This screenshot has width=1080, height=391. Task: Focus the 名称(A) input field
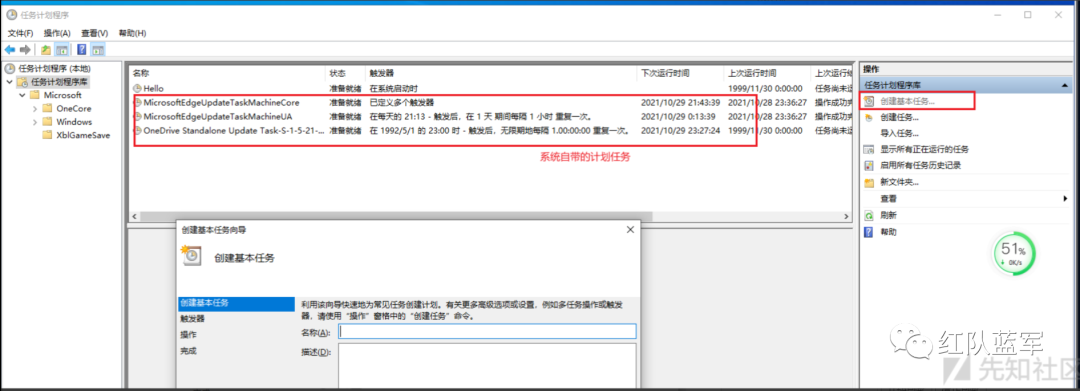point(488,331)
